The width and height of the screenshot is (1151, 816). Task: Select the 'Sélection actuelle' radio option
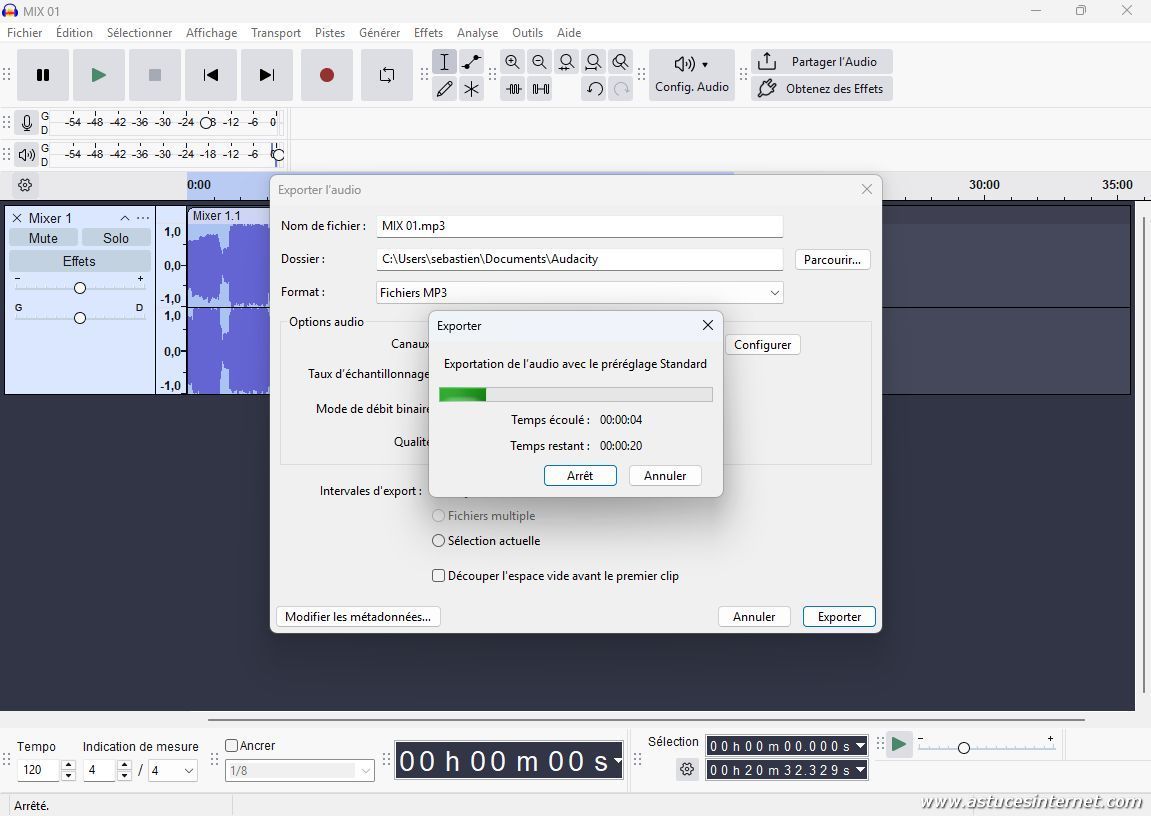pos(438,541)
